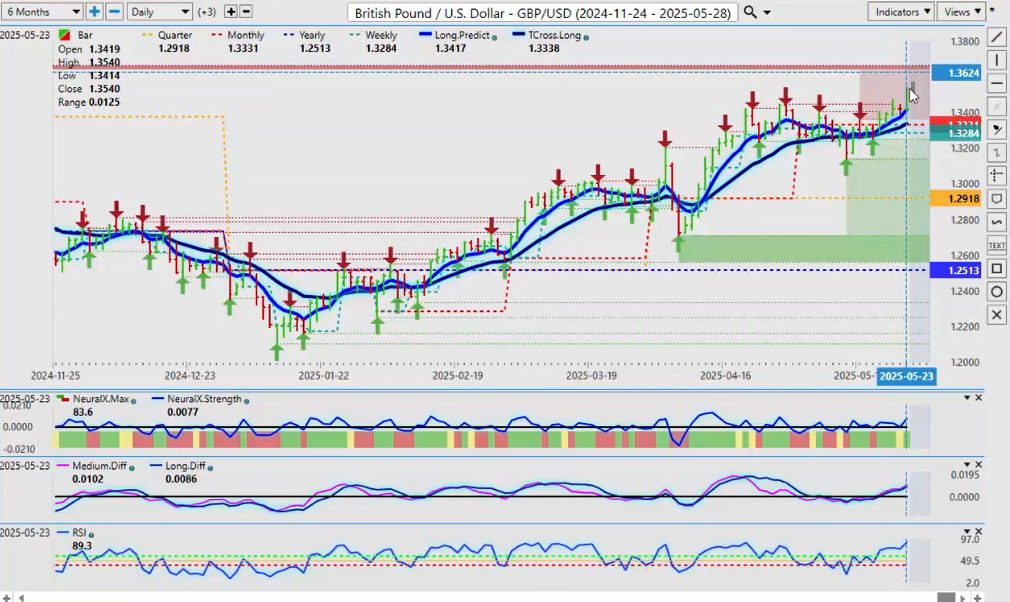Click the bottom-right scroll right arrow
Screen dimensions: 1010x602
tap(964, 597)
